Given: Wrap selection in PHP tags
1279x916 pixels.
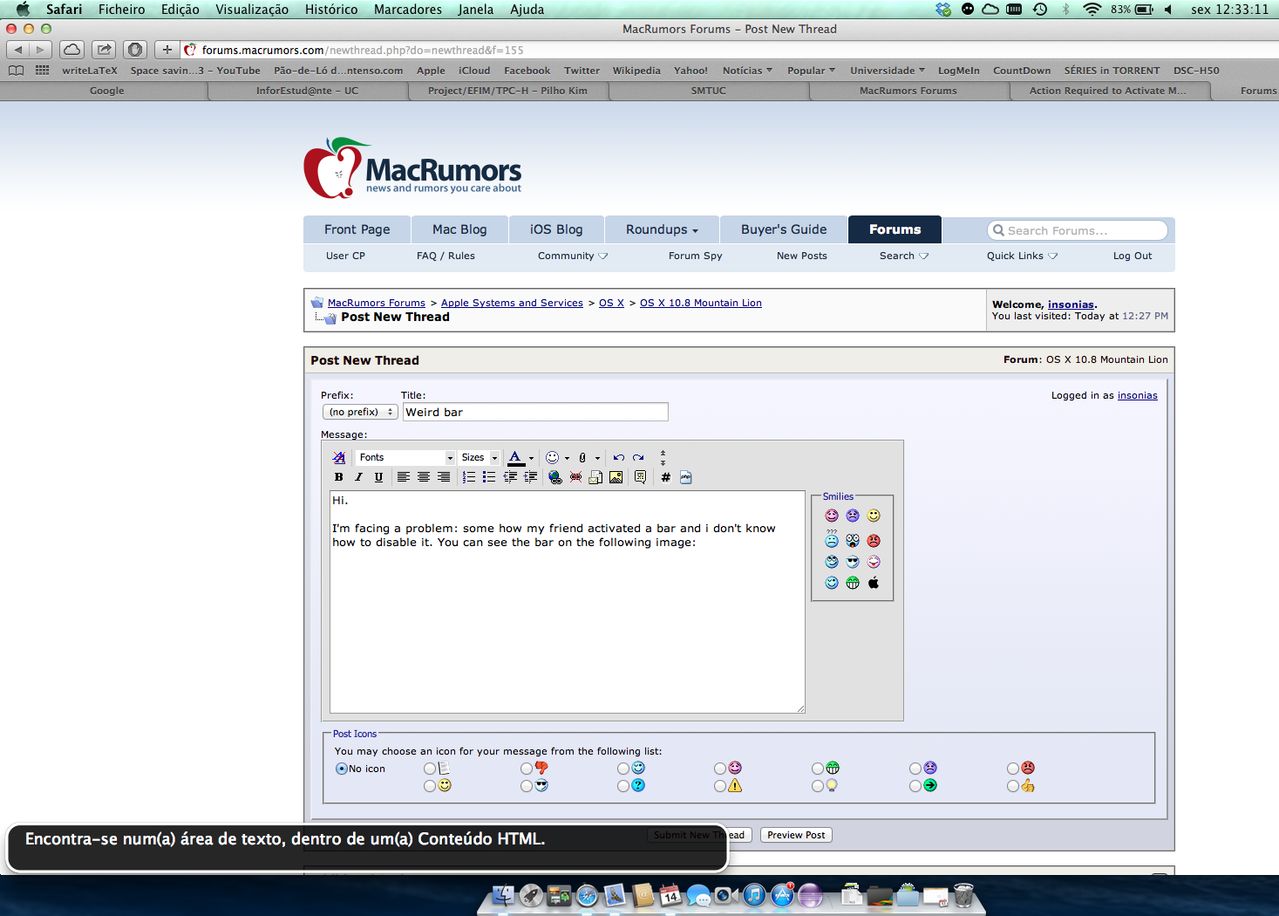Looking at the screenshot, I should point(686,477).
